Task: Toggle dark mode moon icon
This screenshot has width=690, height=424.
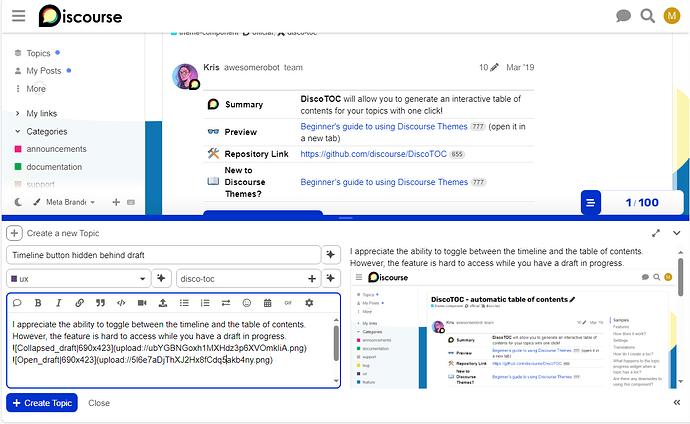Action: 18,202
